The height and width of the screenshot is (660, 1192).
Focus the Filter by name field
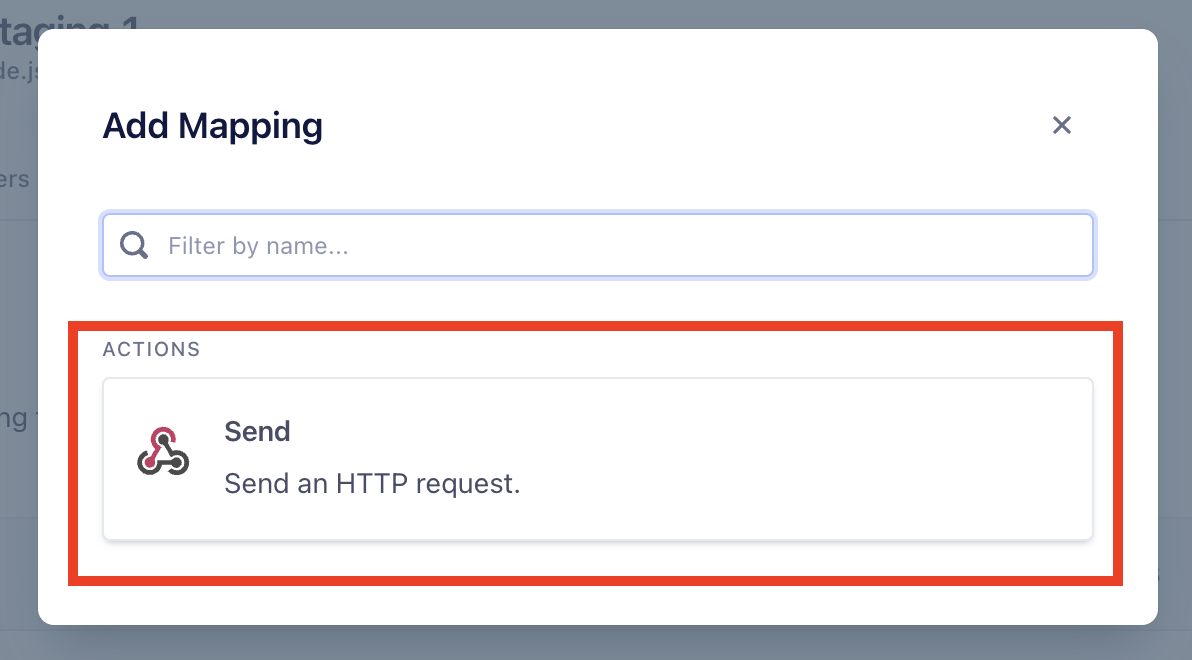[598, 245]
